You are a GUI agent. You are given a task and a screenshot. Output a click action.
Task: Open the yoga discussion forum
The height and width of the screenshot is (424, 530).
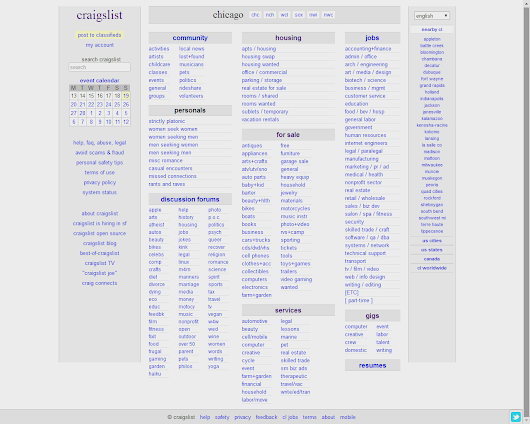[x=214, y=366]
